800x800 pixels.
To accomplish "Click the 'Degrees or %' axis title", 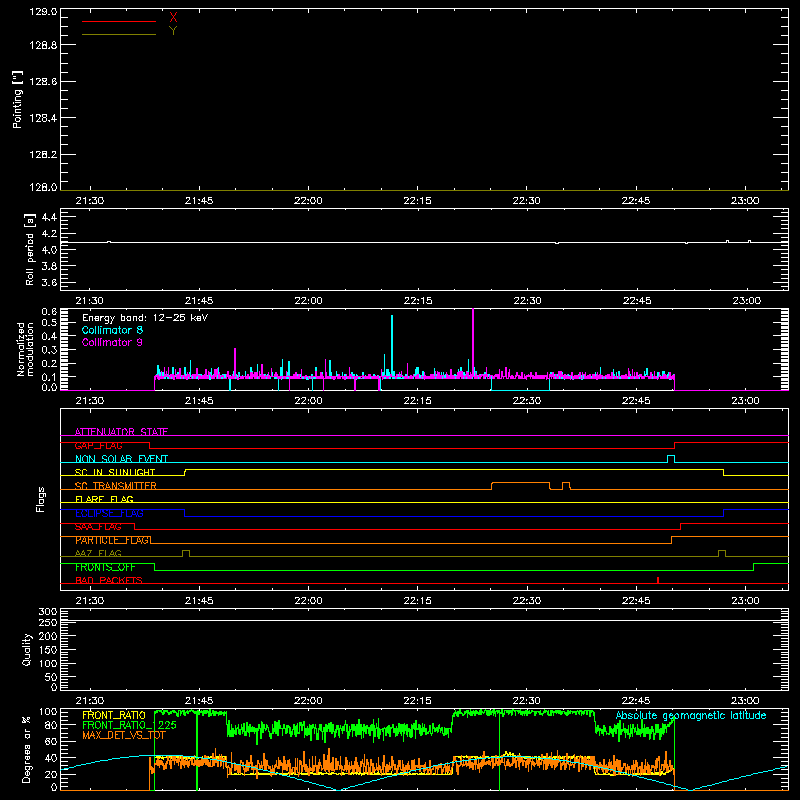I will pyautogui.click(x=27, y=749).
